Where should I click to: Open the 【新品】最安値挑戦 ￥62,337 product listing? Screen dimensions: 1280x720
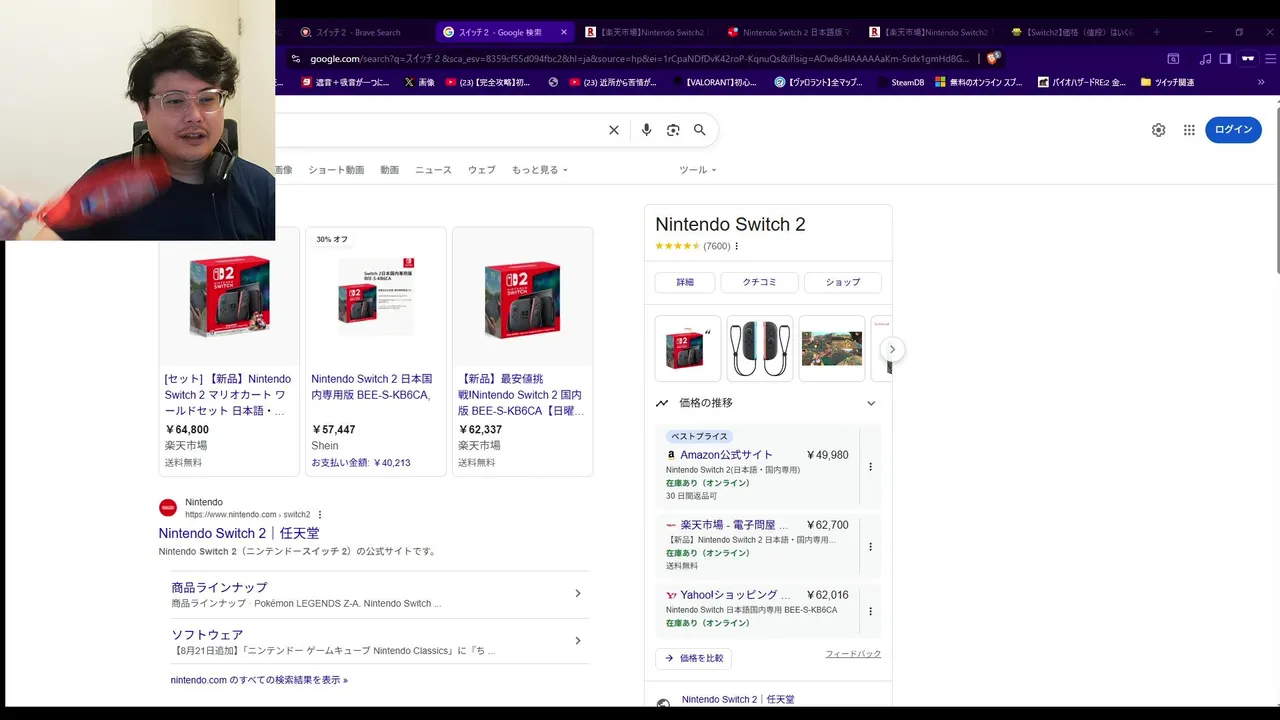[522, 351]
